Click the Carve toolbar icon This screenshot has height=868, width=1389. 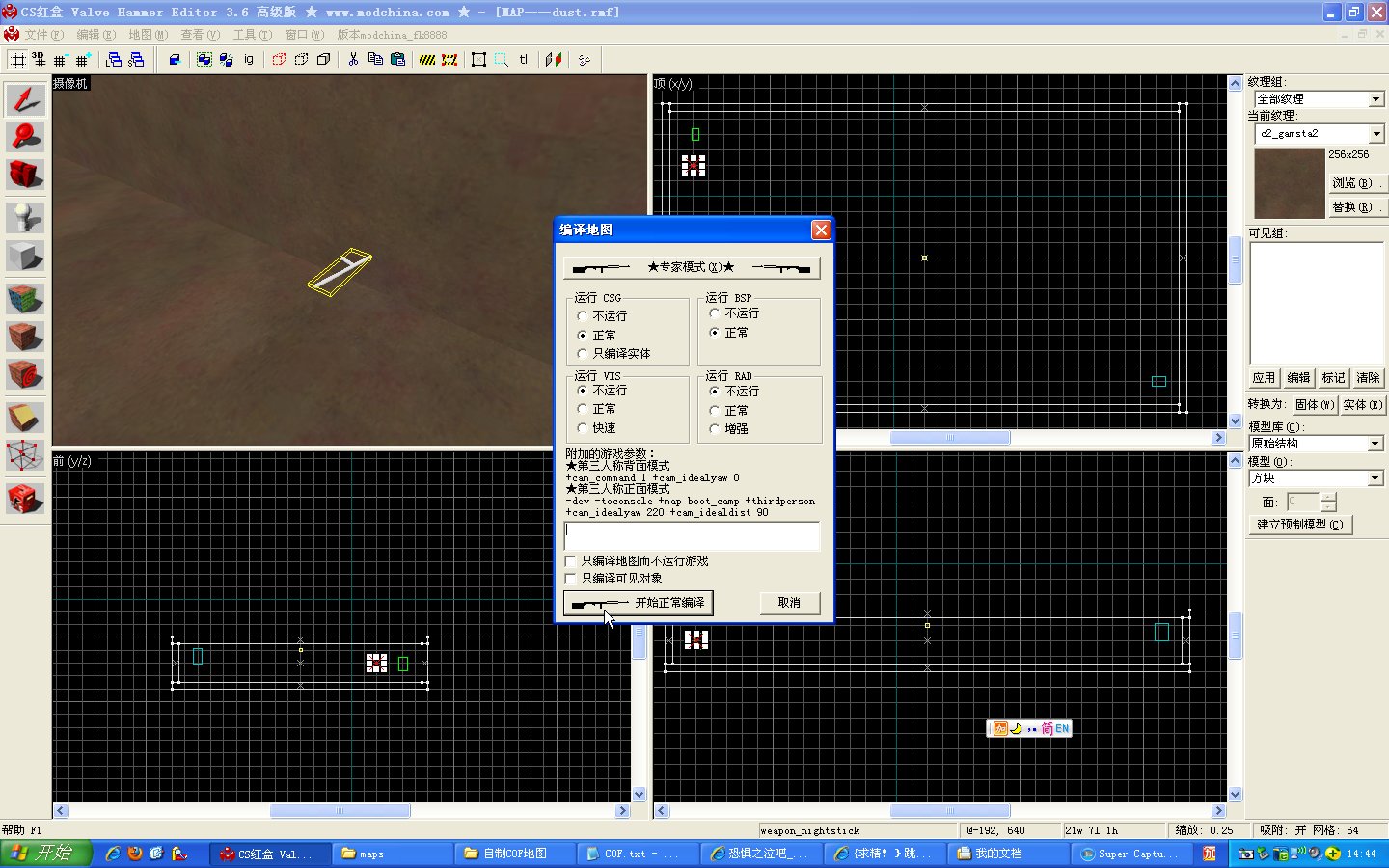[x=175, y=60]
